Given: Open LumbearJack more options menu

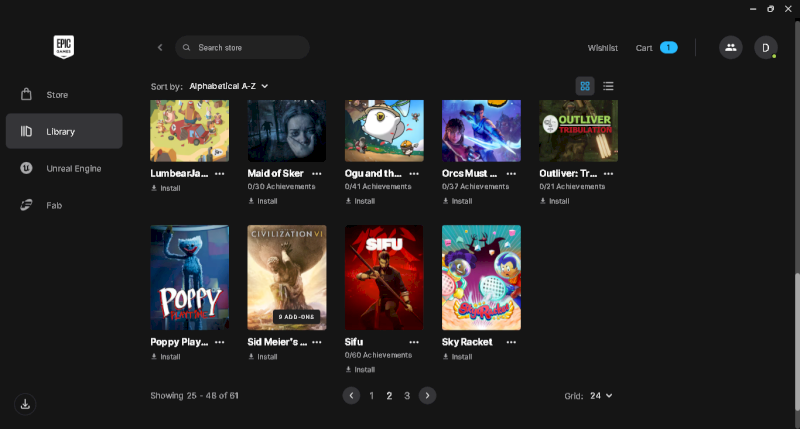Looking at the screenshot, I should (219, 174).
